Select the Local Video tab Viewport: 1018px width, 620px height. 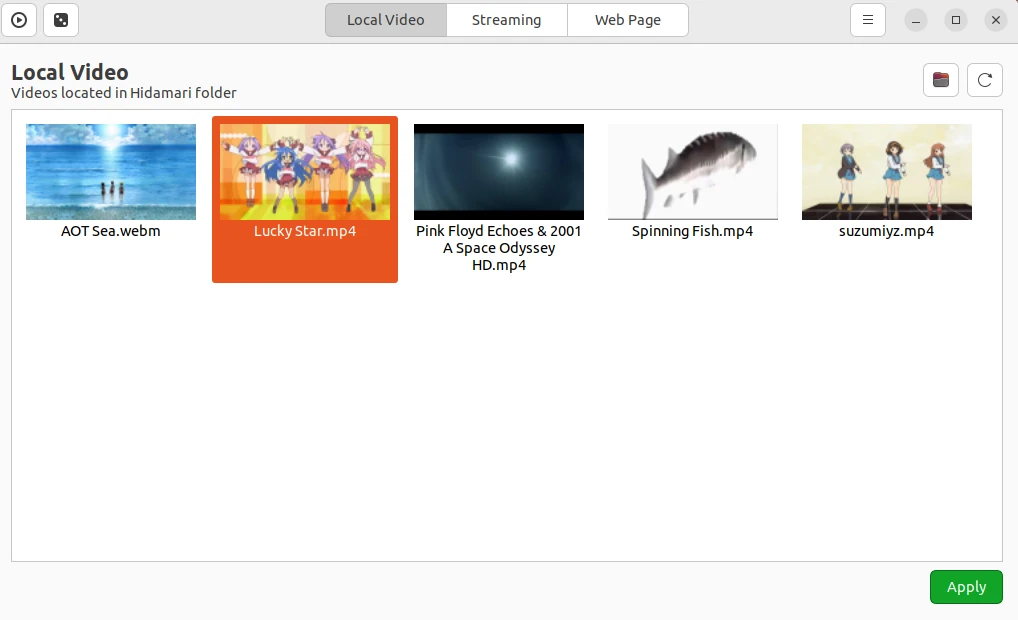point(386,20)
